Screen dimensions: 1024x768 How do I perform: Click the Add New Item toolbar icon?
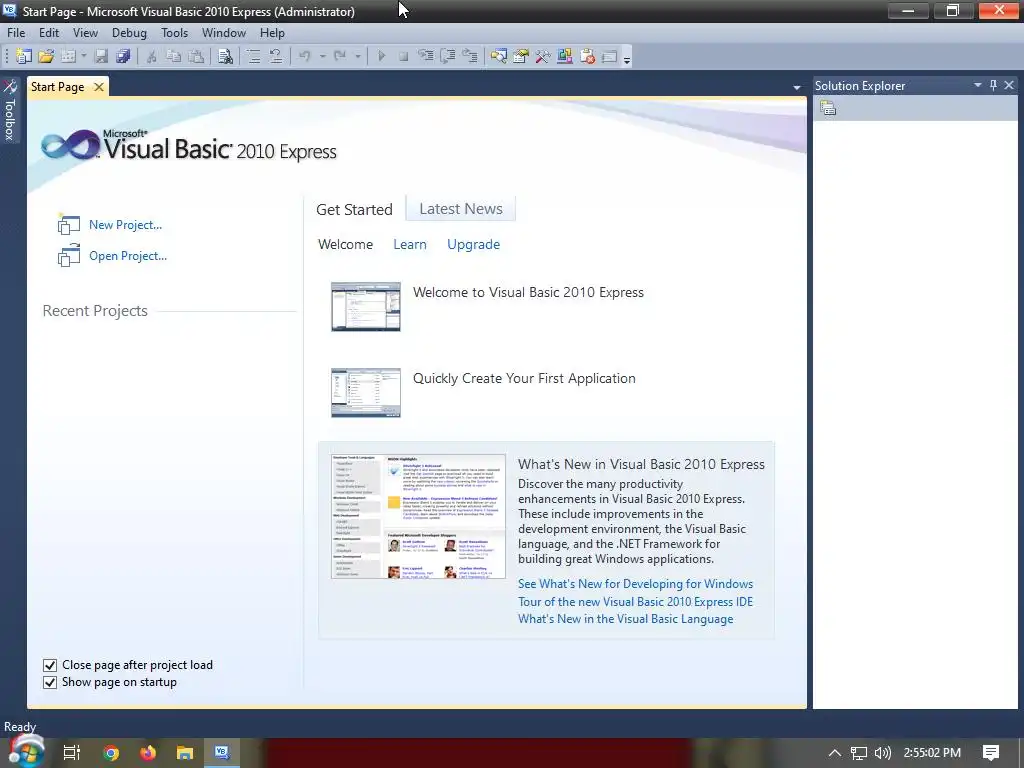pyautogui.click(x=68, y=56)
